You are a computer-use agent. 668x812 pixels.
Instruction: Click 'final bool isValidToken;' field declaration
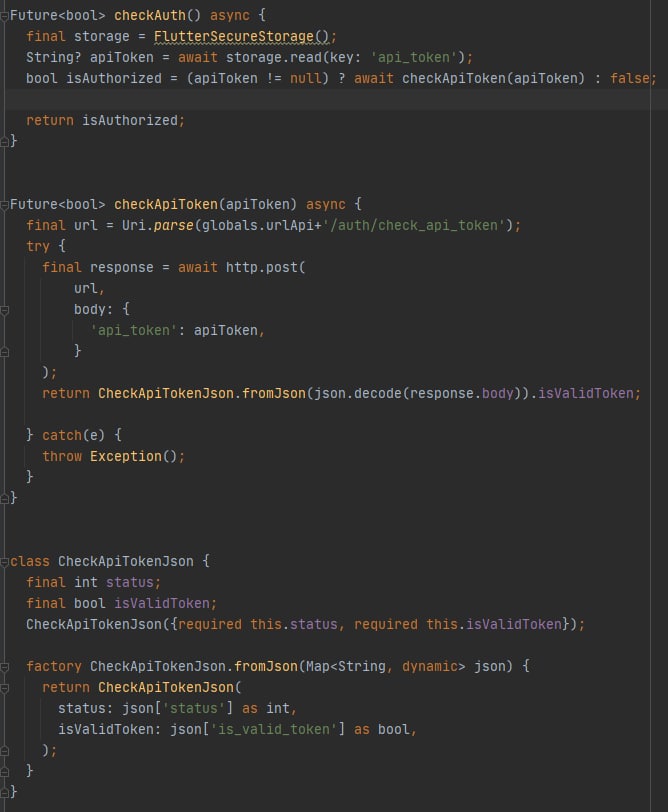(122, 604)
